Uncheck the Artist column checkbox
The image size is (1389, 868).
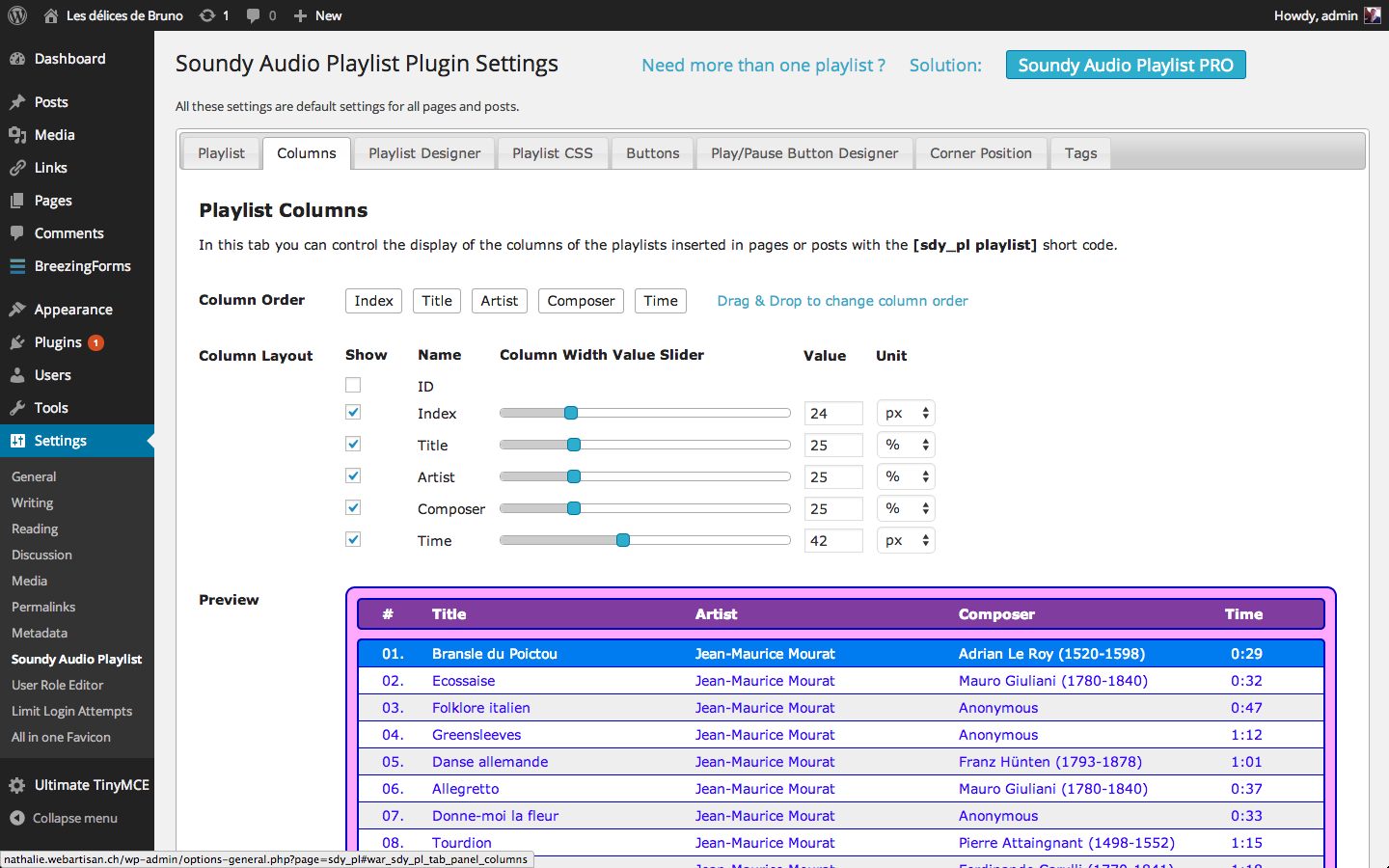point(353,475)
